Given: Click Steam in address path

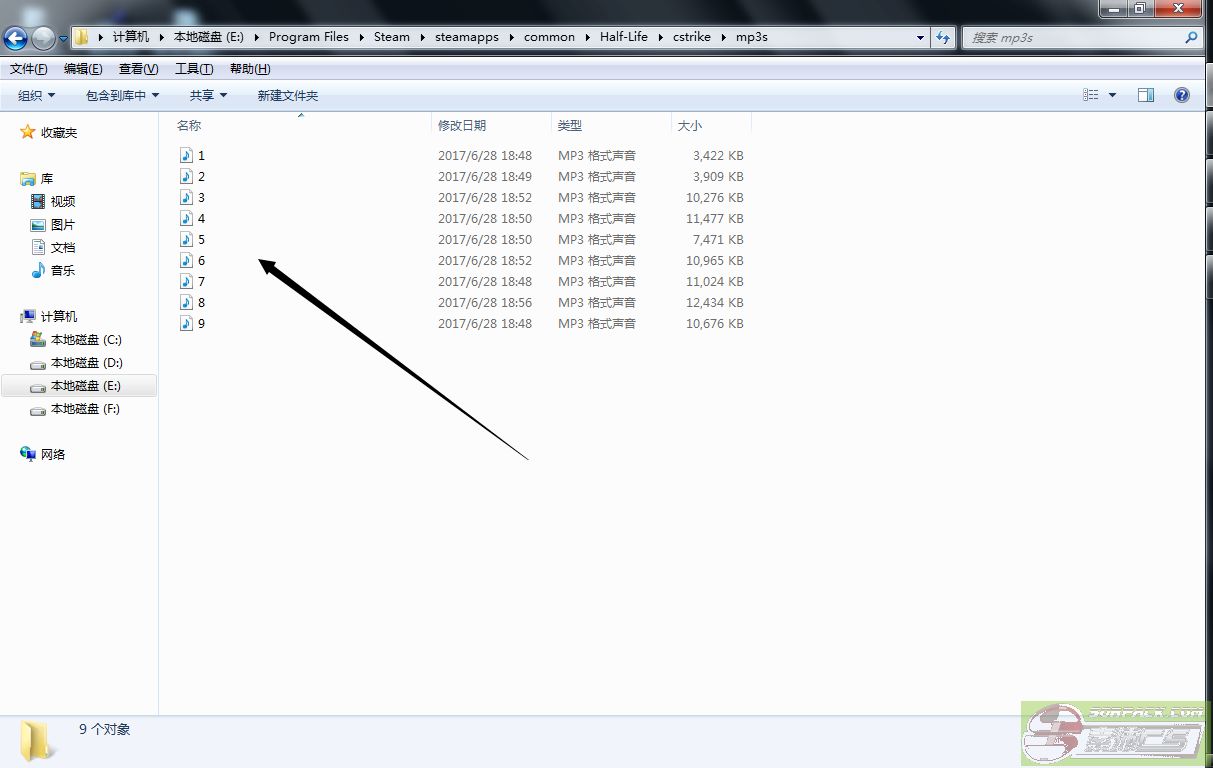Looking at the screenshot, I should click(x=392, y=37).
